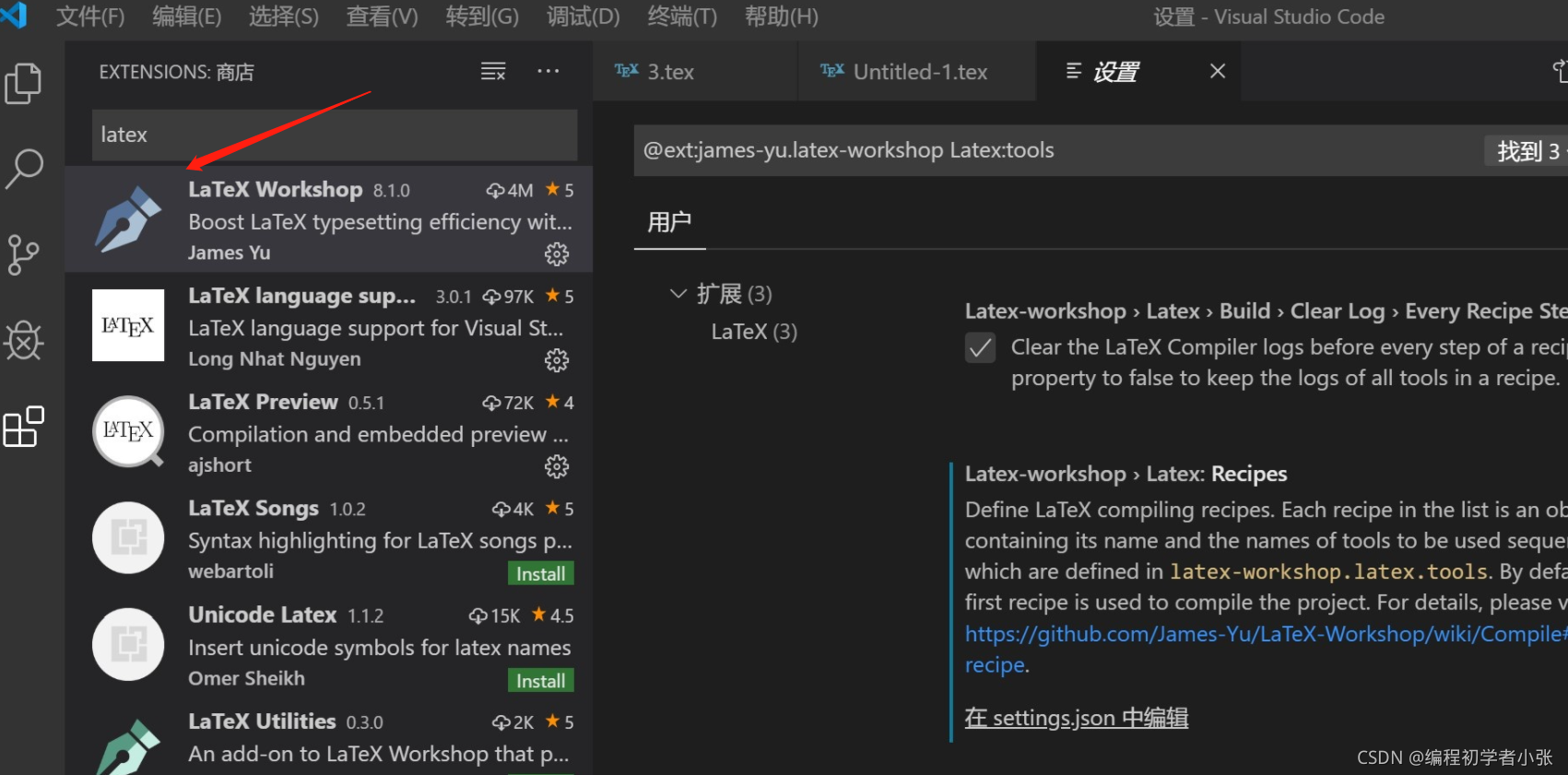Select the 用户 settings scope tab
The image size is (1568, 775).
pos(669,222)
